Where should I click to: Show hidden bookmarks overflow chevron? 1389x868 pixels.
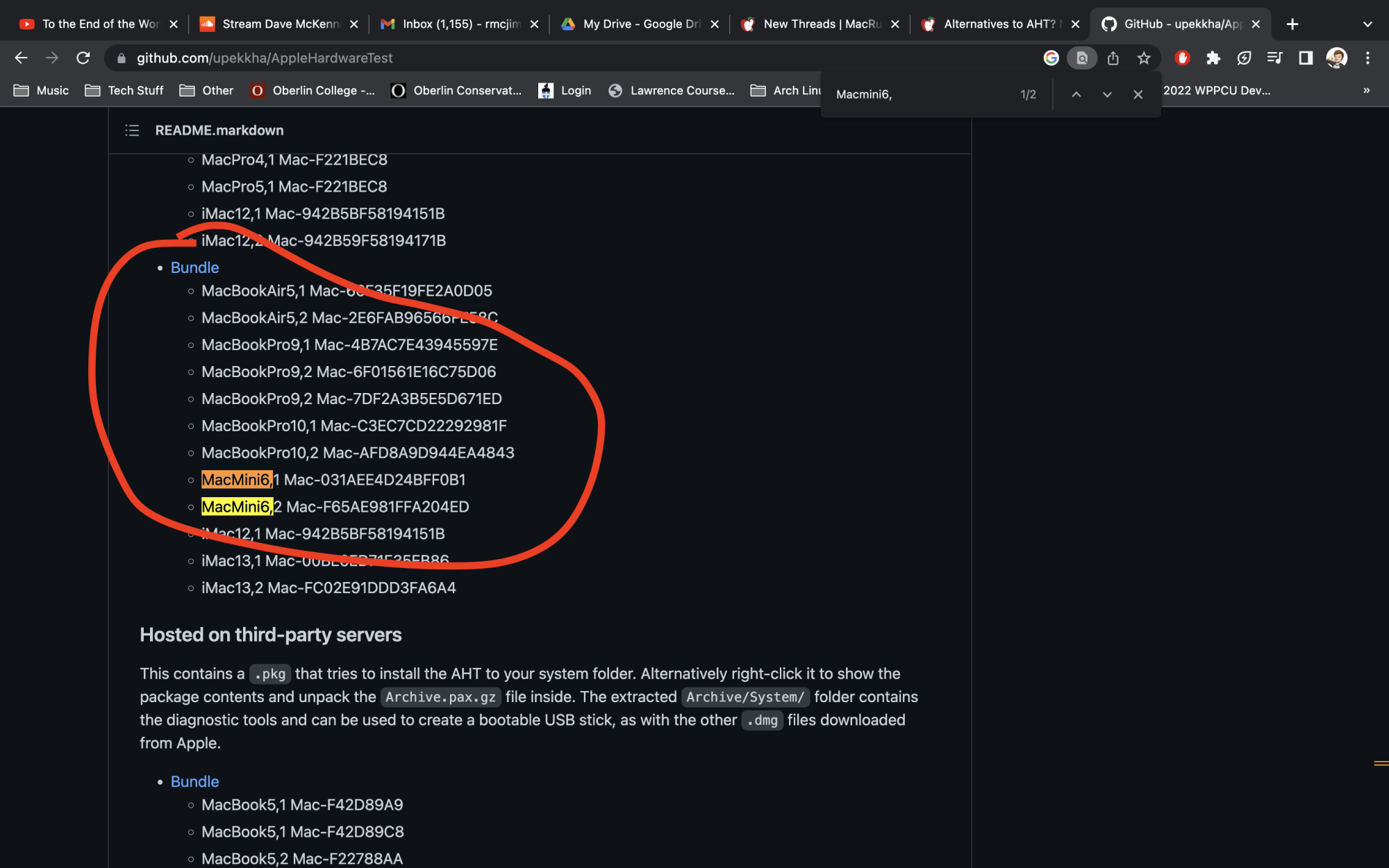pos(1366,90)
